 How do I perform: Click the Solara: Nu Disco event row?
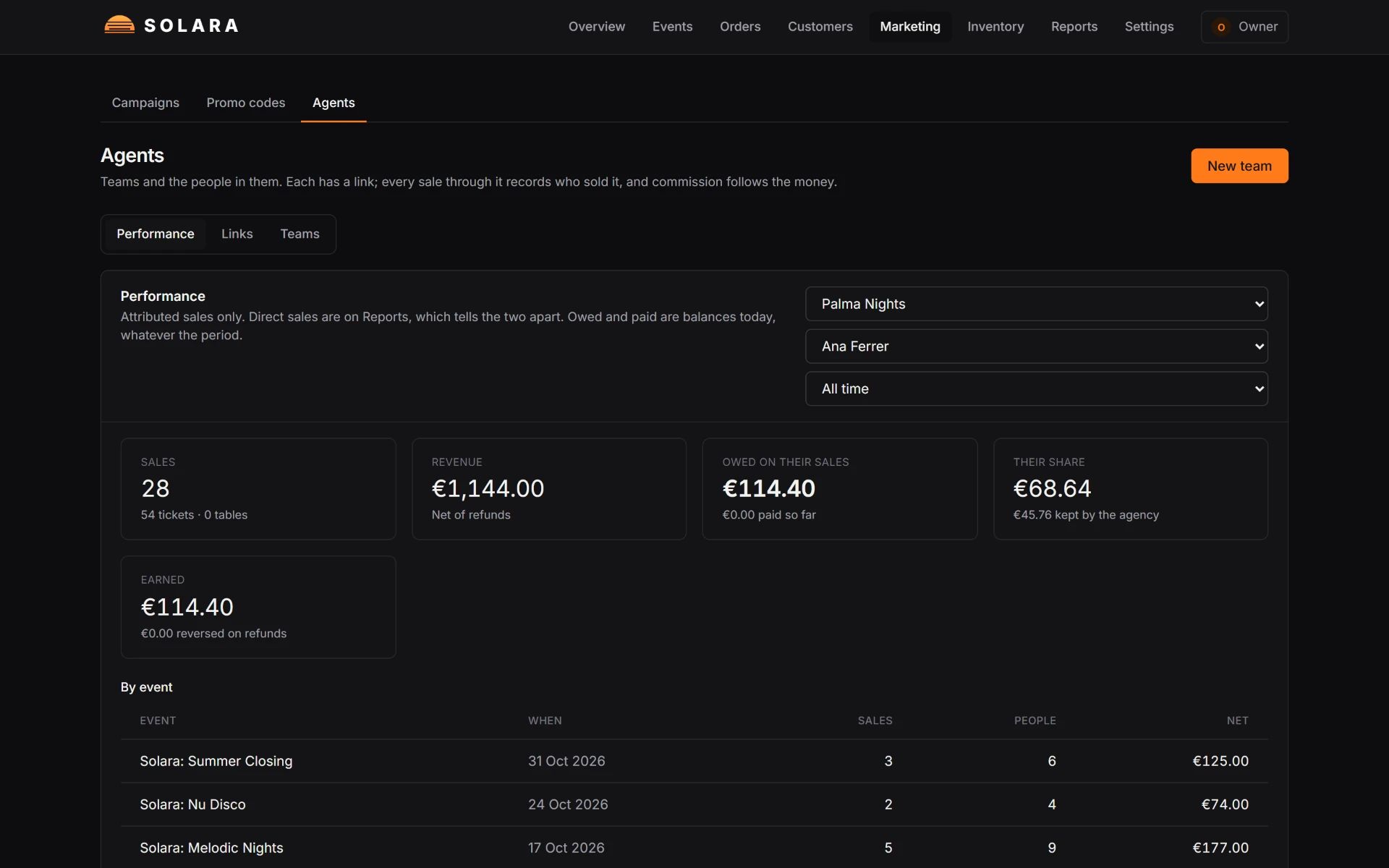point(694,804)
